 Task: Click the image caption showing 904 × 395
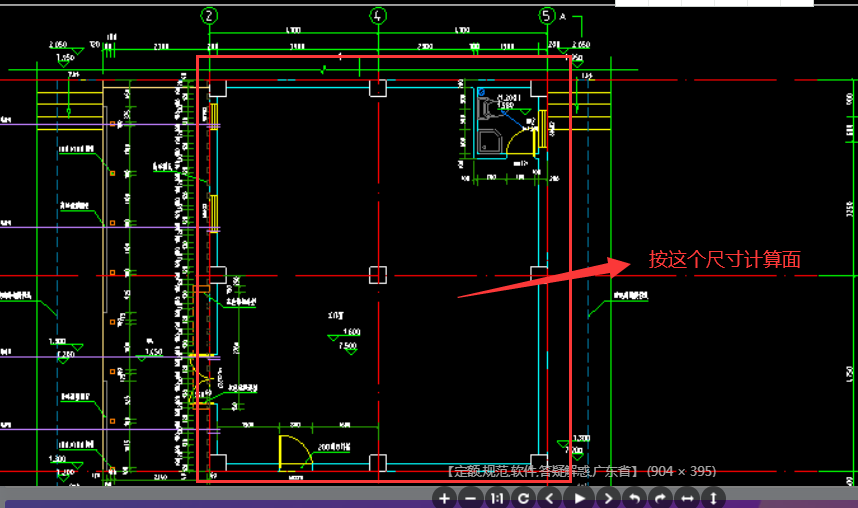581,471
